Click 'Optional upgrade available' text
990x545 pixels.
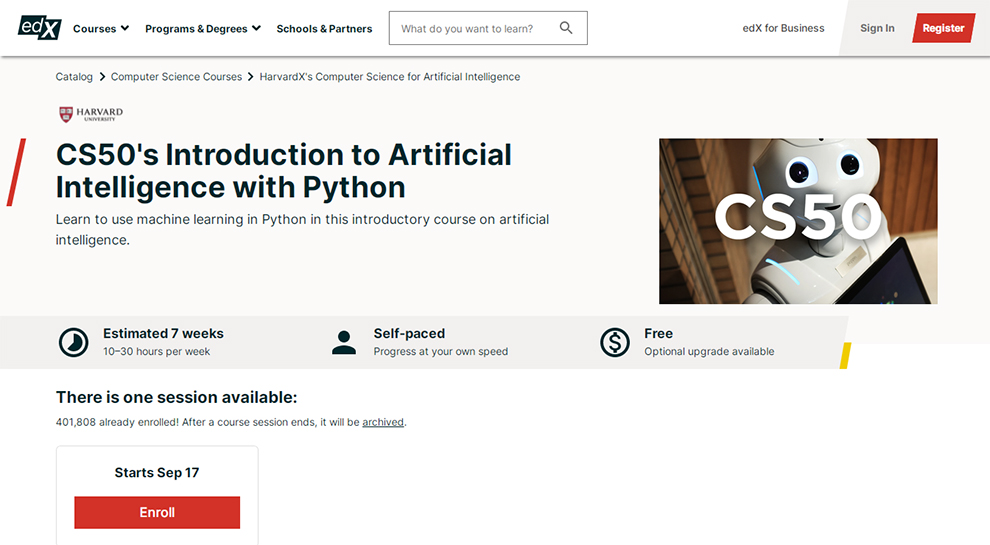(x=709, y=351)
